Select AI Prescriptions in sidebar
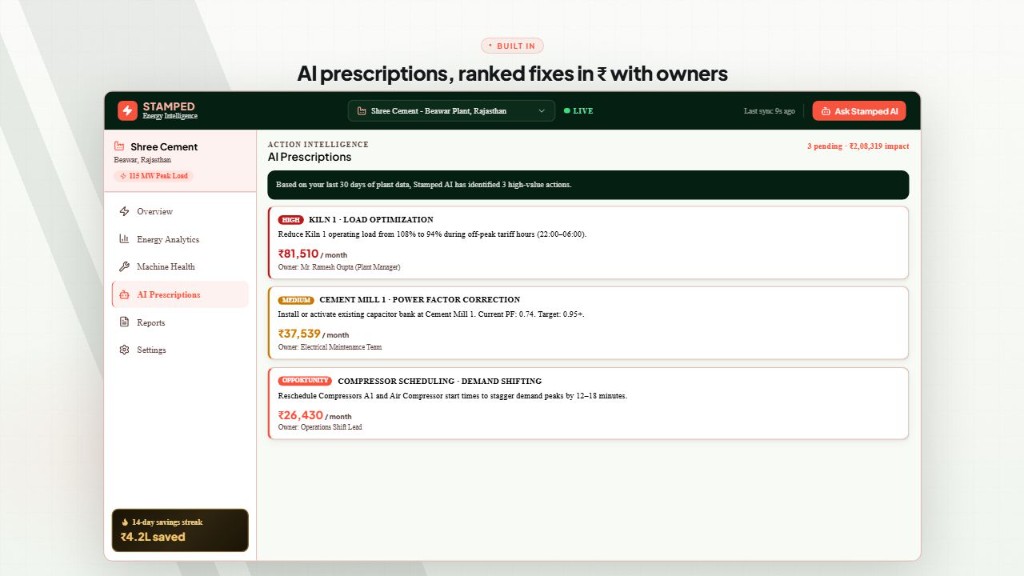 [x=180, y=295]
